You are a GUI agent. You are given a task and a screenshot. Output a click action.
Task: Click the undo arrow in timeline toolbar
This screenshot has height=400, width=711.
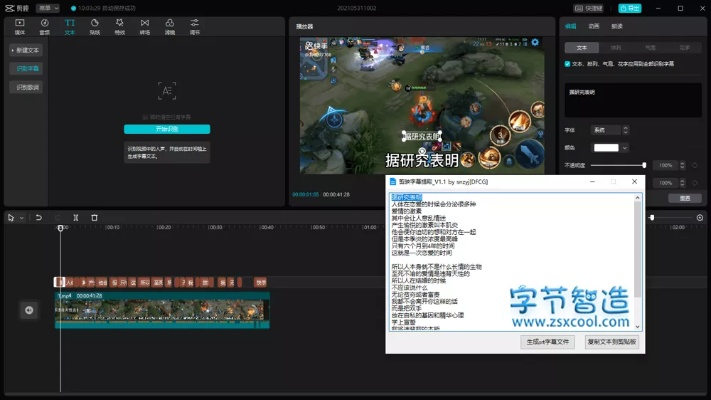point(39,217)
